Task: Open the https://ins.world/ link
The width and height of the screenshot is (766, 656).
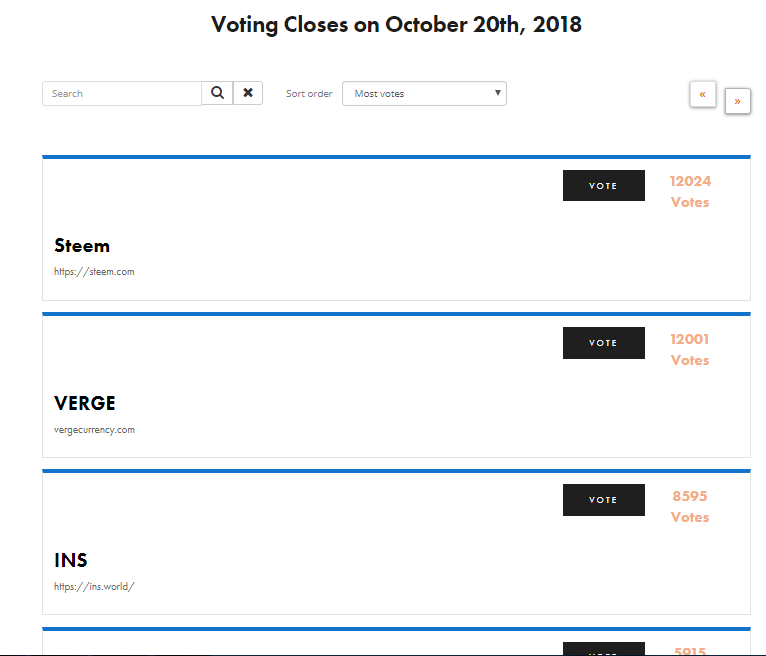Action: (94, 586)
